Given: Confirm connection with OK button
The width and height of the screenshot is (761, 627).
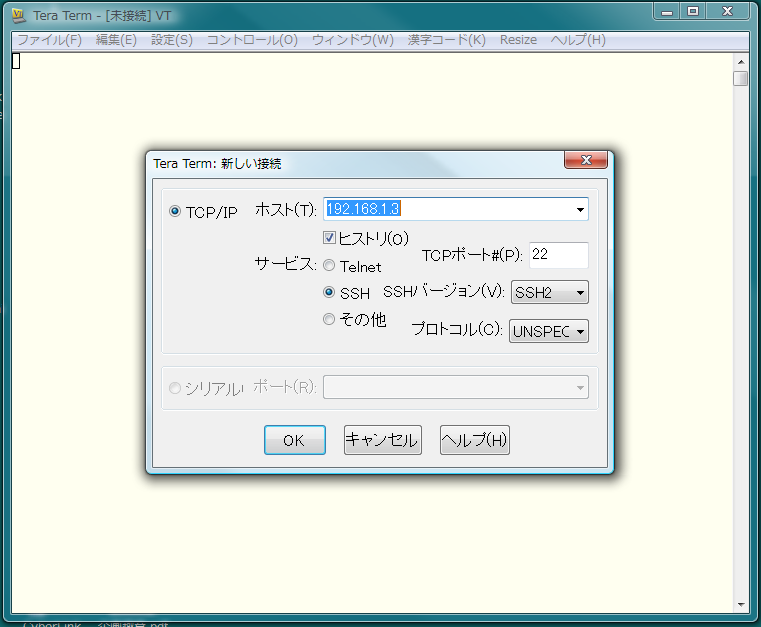Looking at the screenshot, I should [295, 440].
